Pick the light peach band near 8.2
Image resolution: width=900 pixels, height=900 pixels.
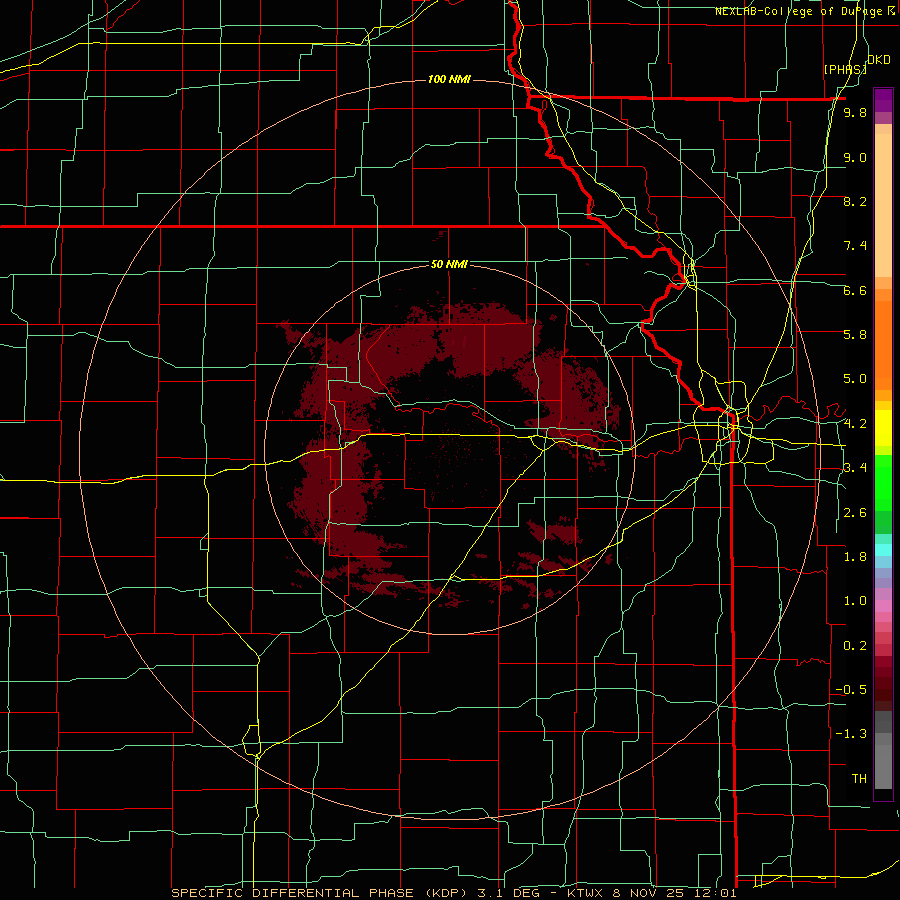coord(883,205)
